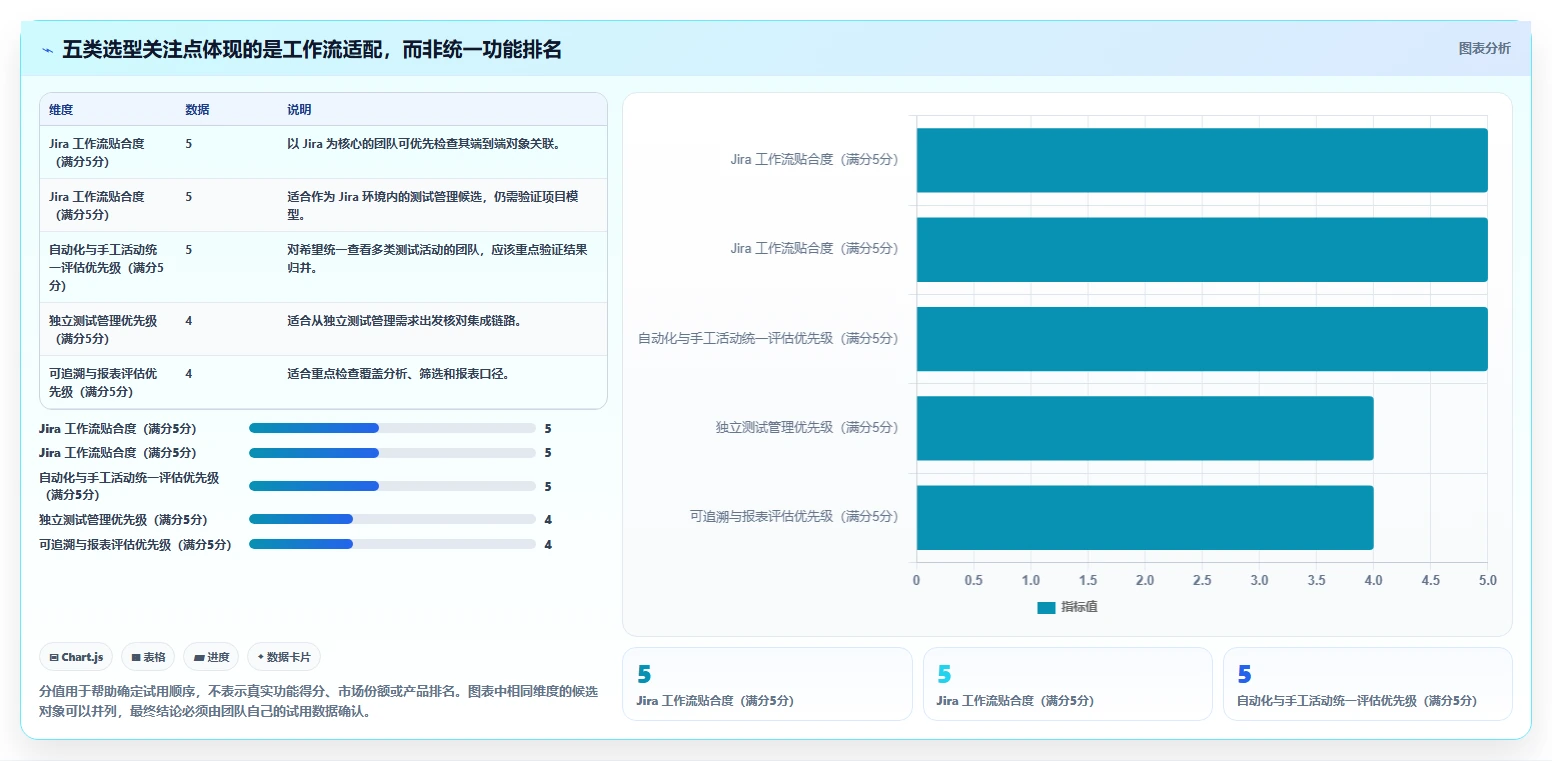Click the 可追溯与报表评估优先级 progress bar
This screenshot has width=1552, height=761.
pos(392,544)
